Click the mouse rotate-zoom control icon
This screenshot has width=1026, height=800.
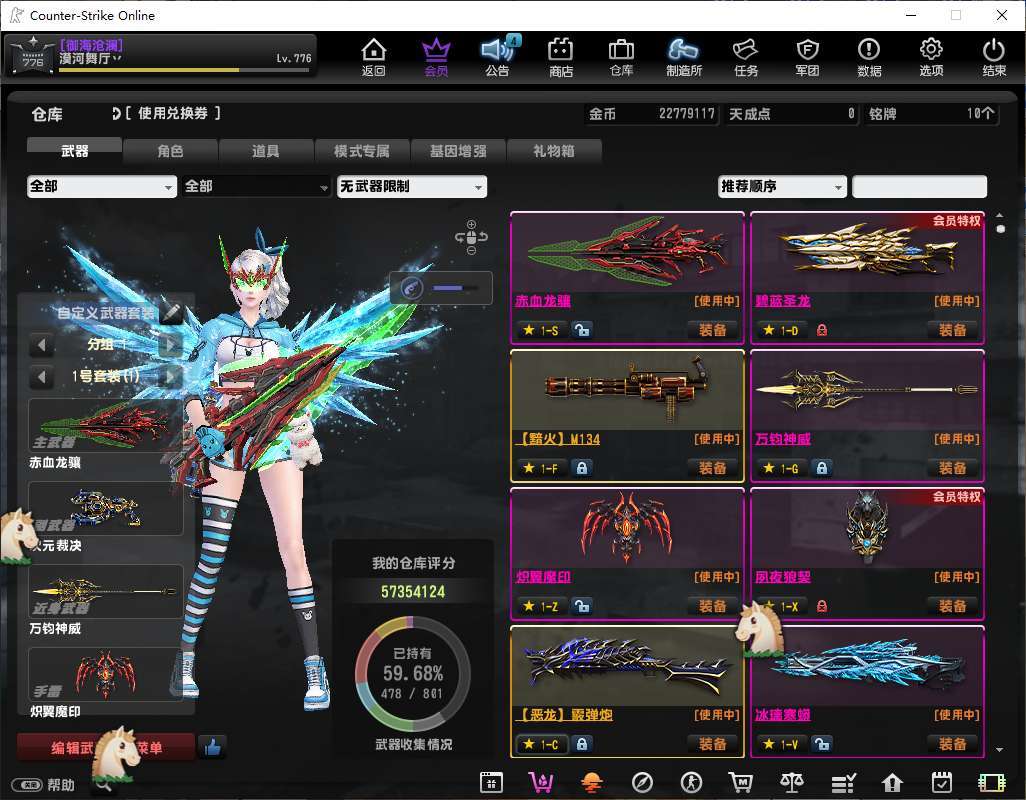point(471,237)
